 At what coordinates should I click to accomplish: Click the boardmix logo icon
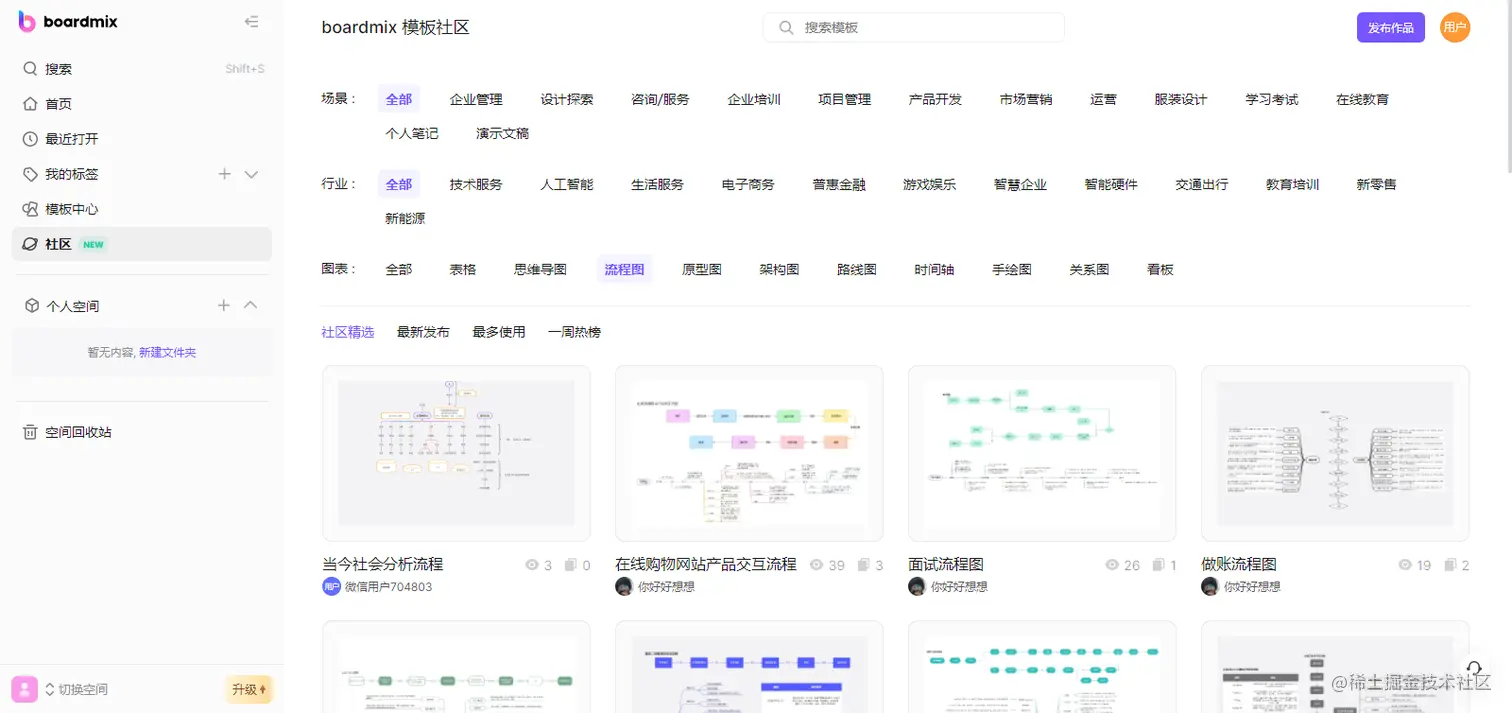[x=27, y=22]
